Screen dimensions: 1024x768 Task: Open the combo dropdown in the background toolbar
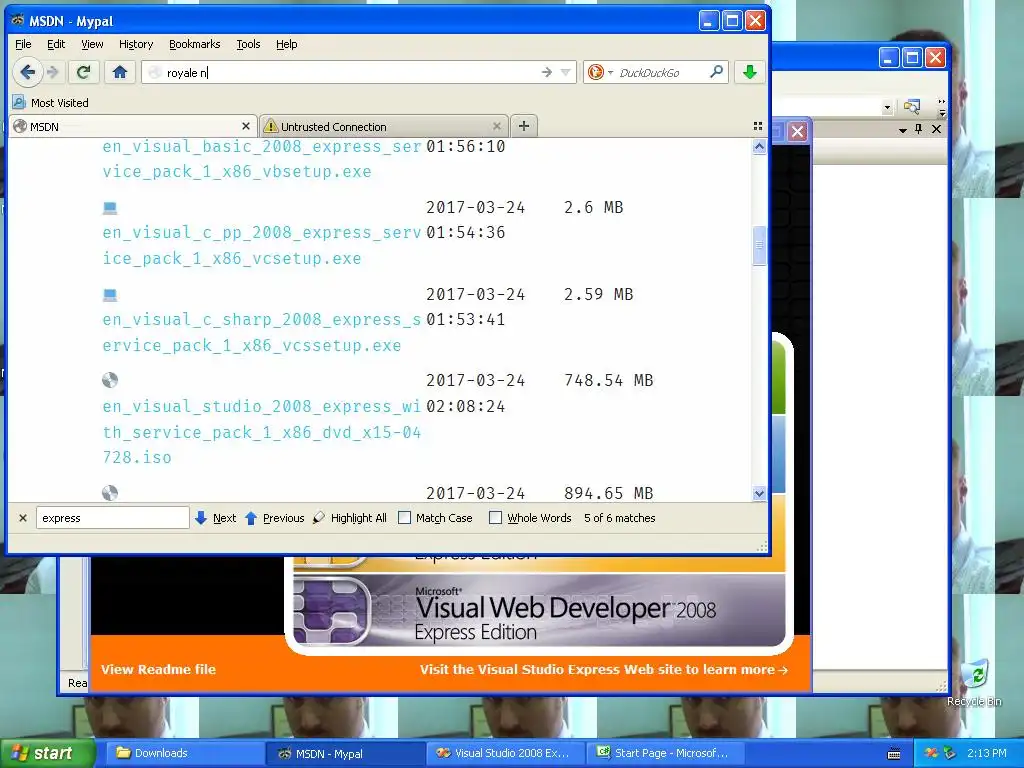coord(887,106)
